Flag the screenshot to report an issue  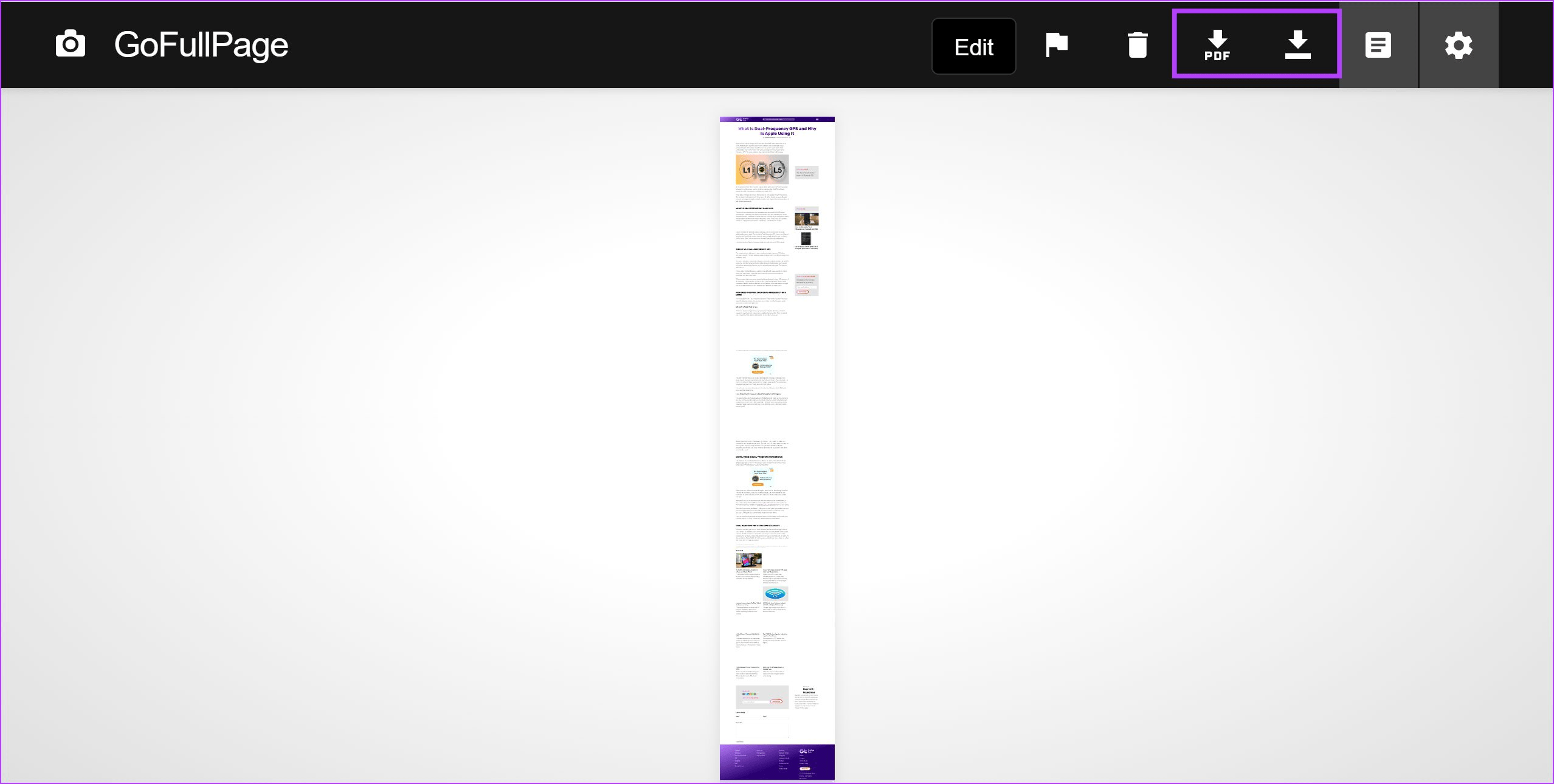pos(1055,44)
